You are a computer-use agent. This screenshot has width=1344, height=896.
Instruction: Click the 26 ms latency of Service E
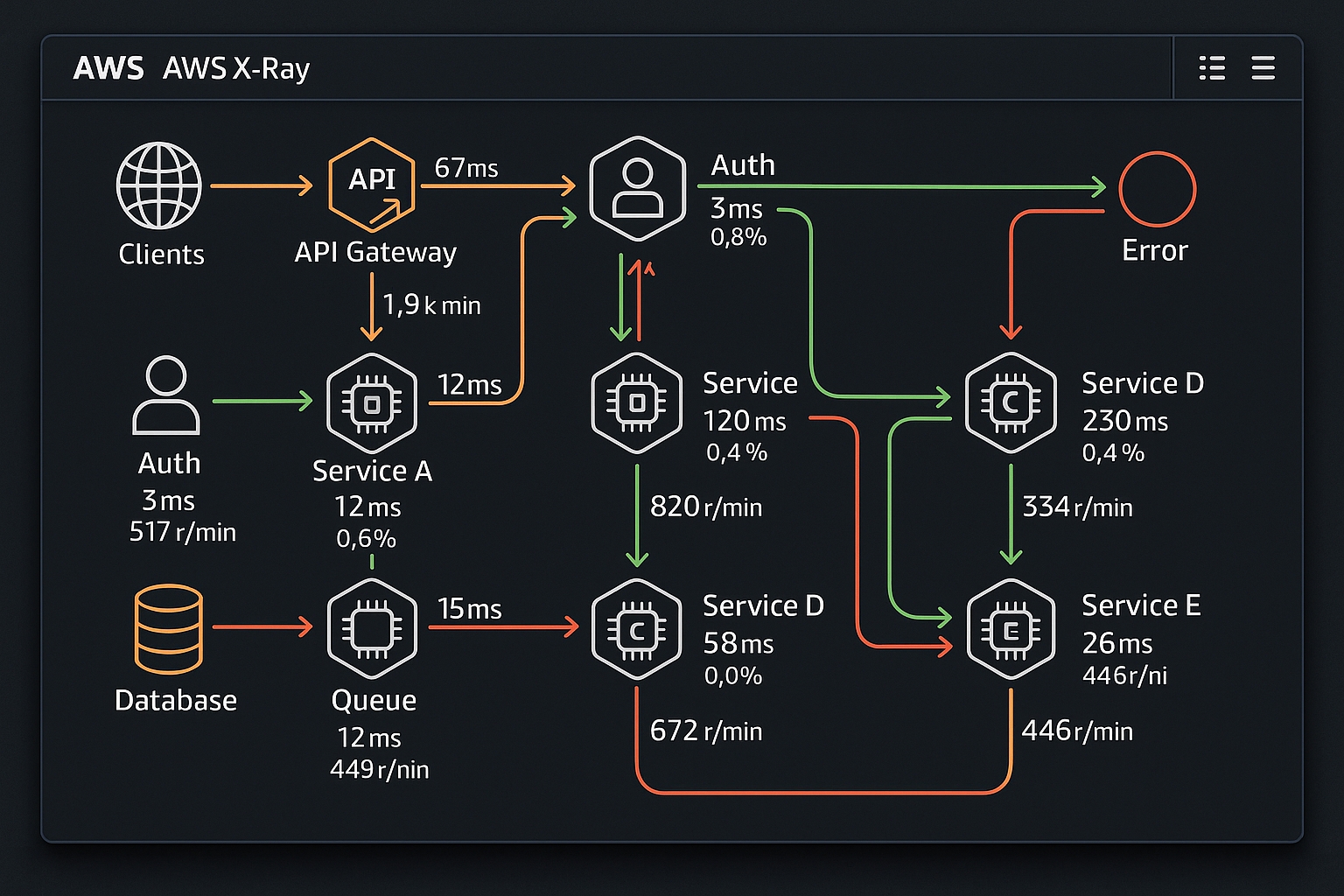point(1117,644)
